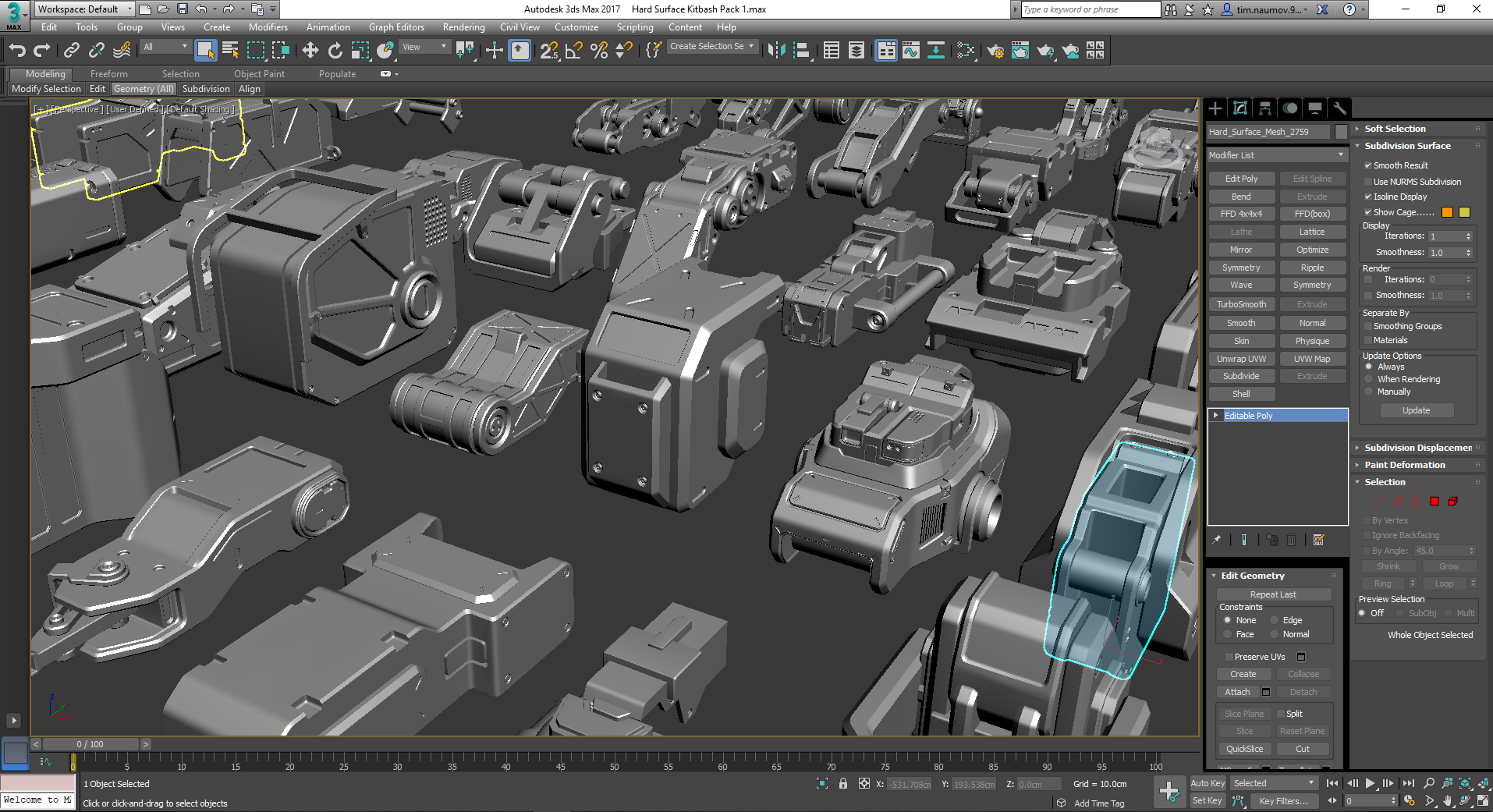Click the Attach button
1493x812 pixels.
1237,692
